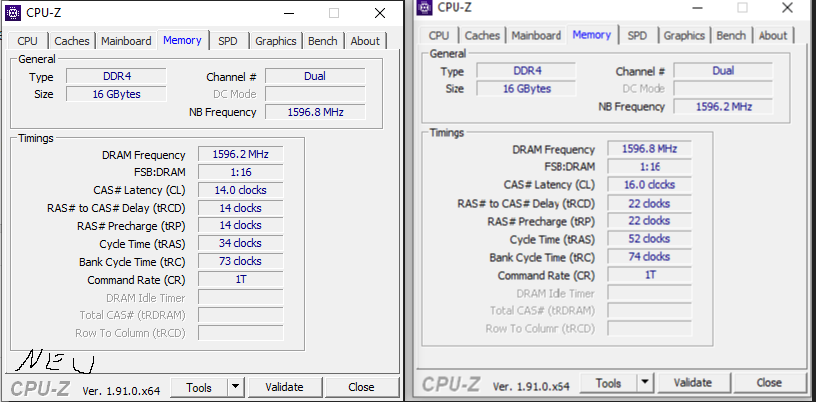The image size is (816, 402).
Task: Click the CPU-Z app icon in right window title bar
Action: pyautogui.click(x=425, y=7)
